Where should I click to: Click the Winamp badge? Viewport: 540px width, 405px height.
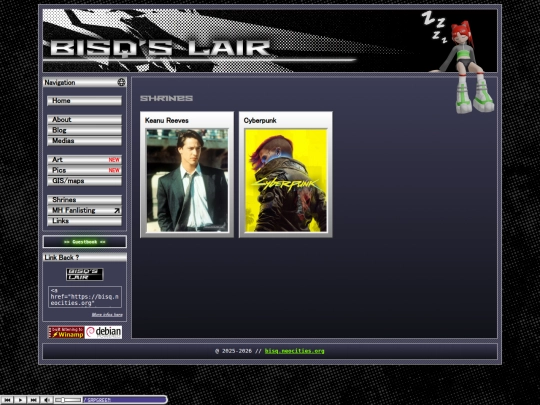(x=66, y=332)
